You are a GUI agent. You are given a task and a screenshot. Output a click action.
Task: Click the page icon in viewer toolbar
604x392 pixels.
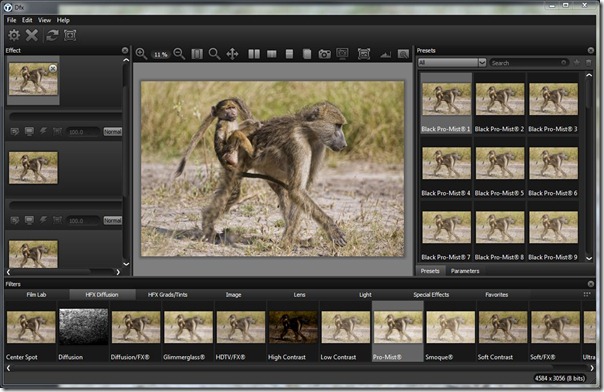307,54
